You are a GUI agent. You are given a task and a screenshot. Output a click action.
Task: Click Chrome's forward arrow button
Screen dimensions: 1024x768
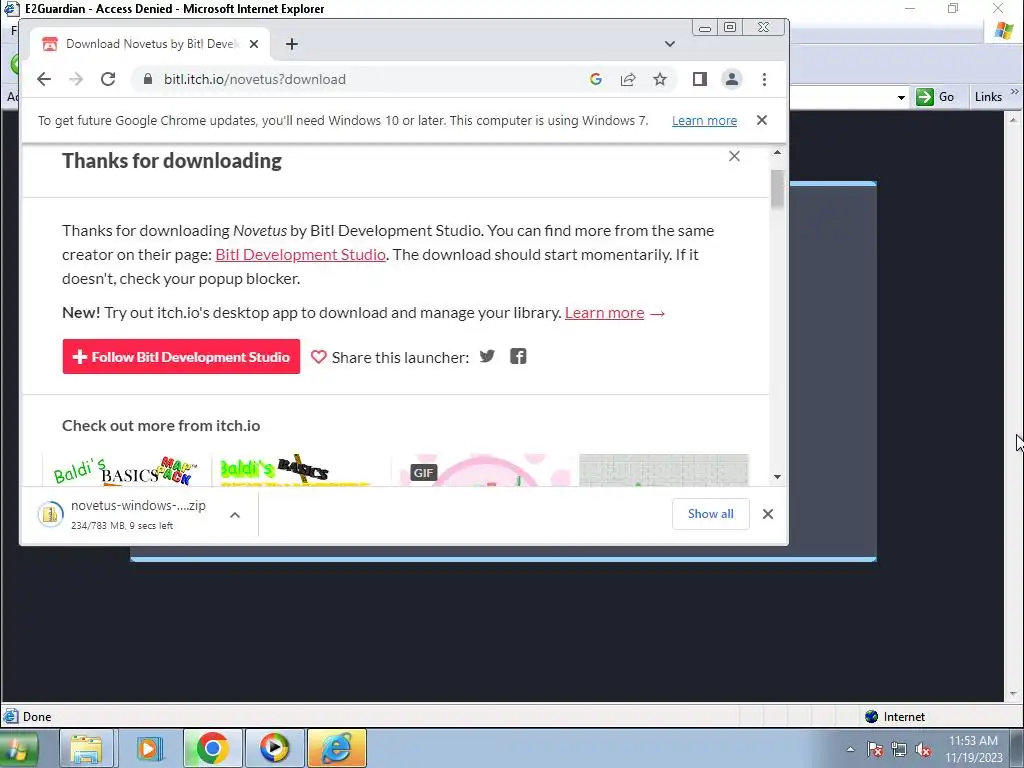[x=76, y=80]
